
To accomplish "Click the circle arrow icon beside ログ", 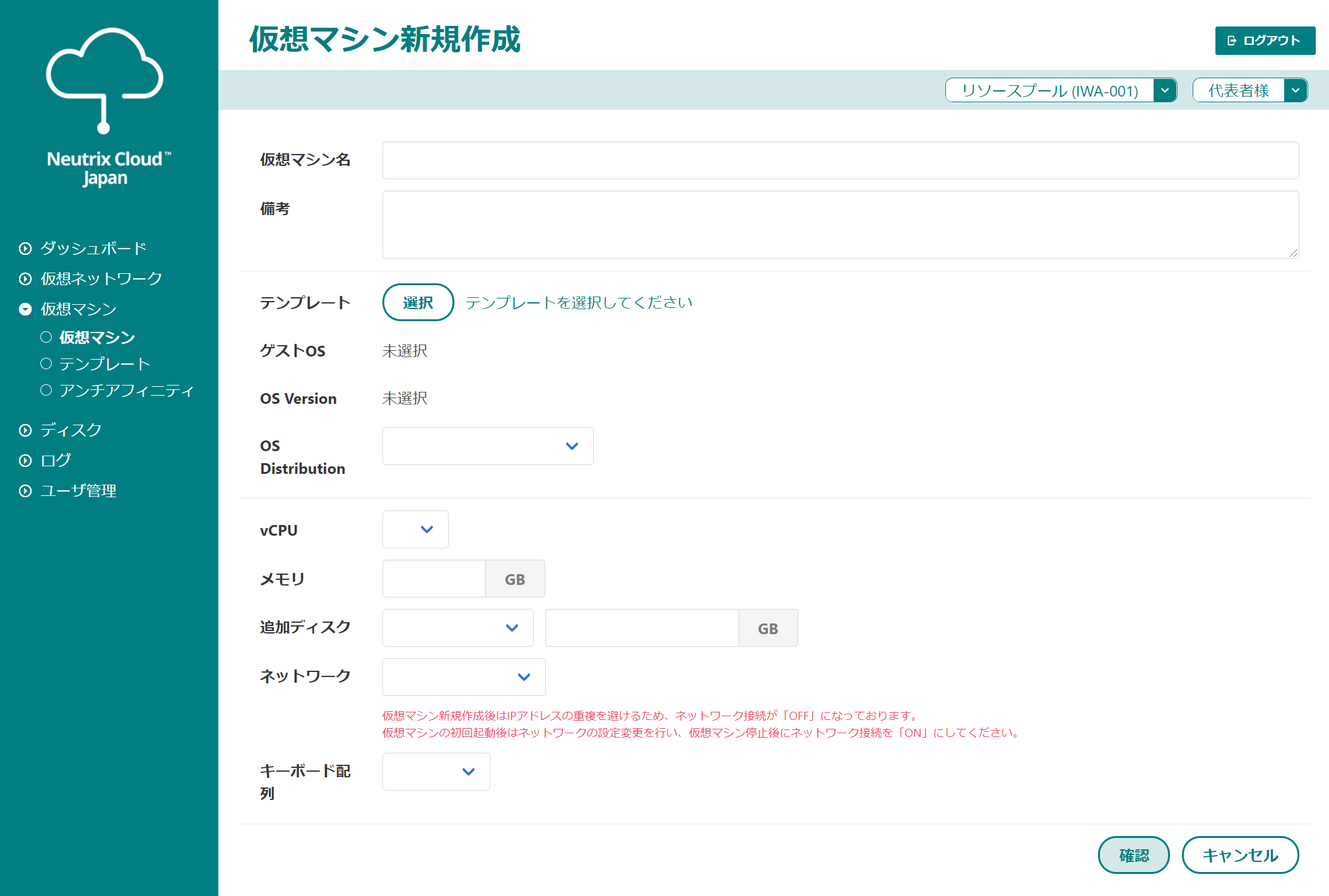I will click(25, 461).
